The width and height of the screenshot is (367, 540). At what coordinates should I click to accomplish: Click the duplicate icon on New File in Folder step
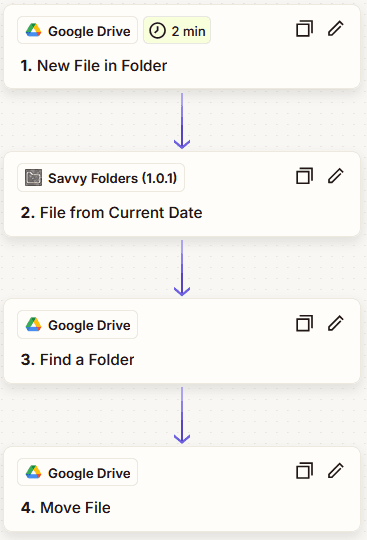pyautogui.click(x=304, y=29)
